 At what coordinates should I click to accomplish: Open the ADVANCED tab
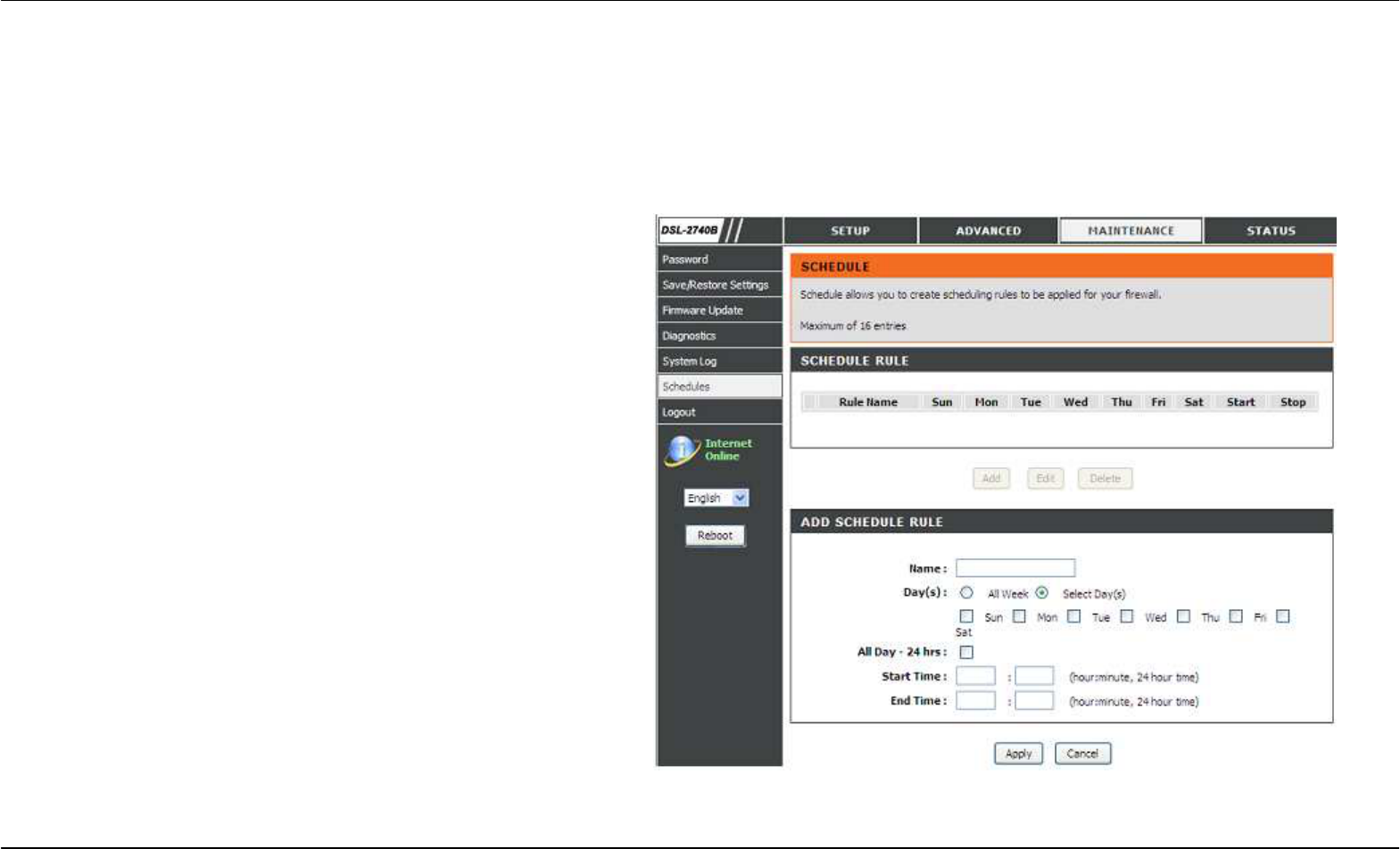click(x=988, y=230)
